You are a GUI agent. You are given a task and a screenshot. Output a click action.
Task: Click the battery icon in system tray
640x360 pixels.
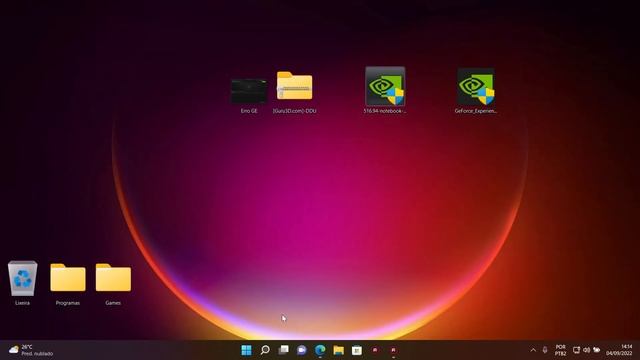pos(597,350)
